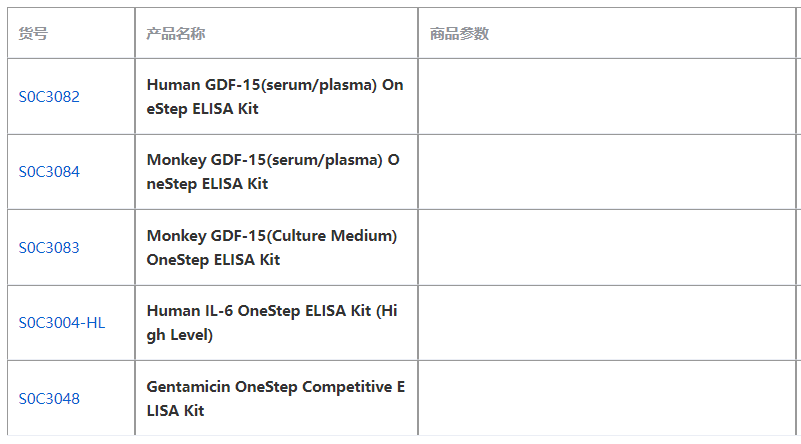801x444 pixels.
Task: Click the cut-off last column cell in S0C3083 row
Action: 798,248
